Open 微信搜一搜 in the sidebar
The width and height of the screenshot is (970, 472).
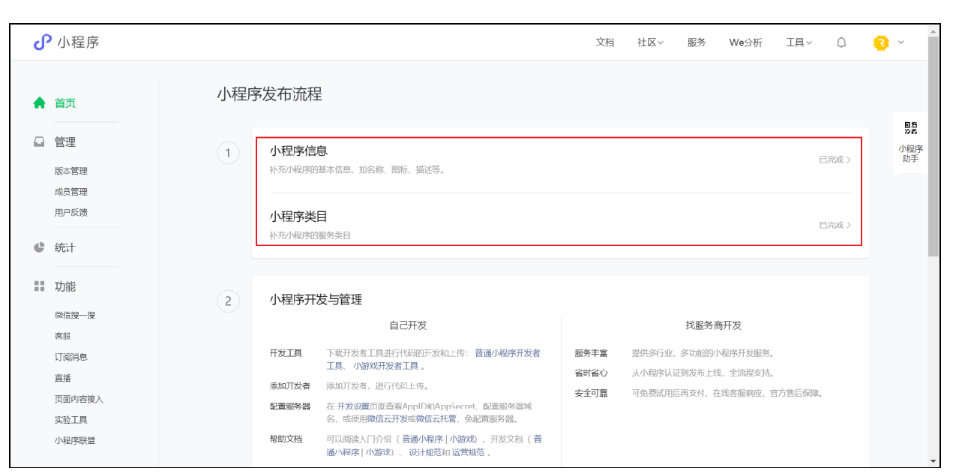click(x=75, y=315)
